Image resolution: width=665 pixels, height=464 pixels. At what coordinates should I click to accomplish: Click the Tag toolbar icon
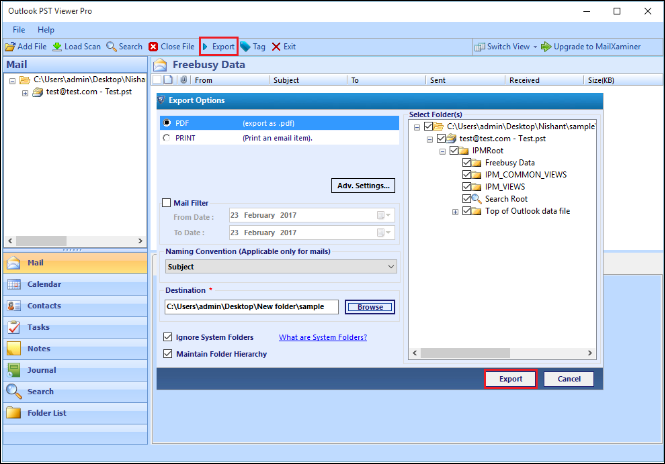[246, 47]
